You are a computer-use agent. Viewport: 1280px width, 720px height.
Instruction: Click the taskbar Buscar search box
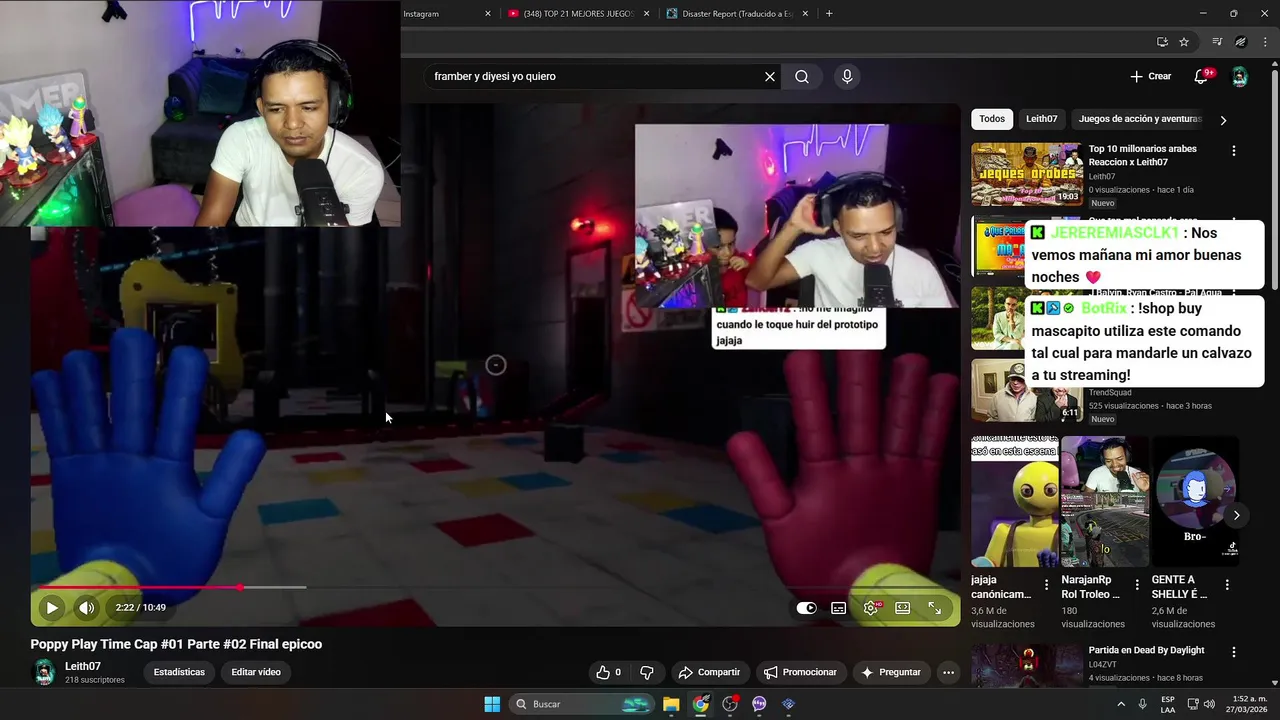(x=583, y=704)
